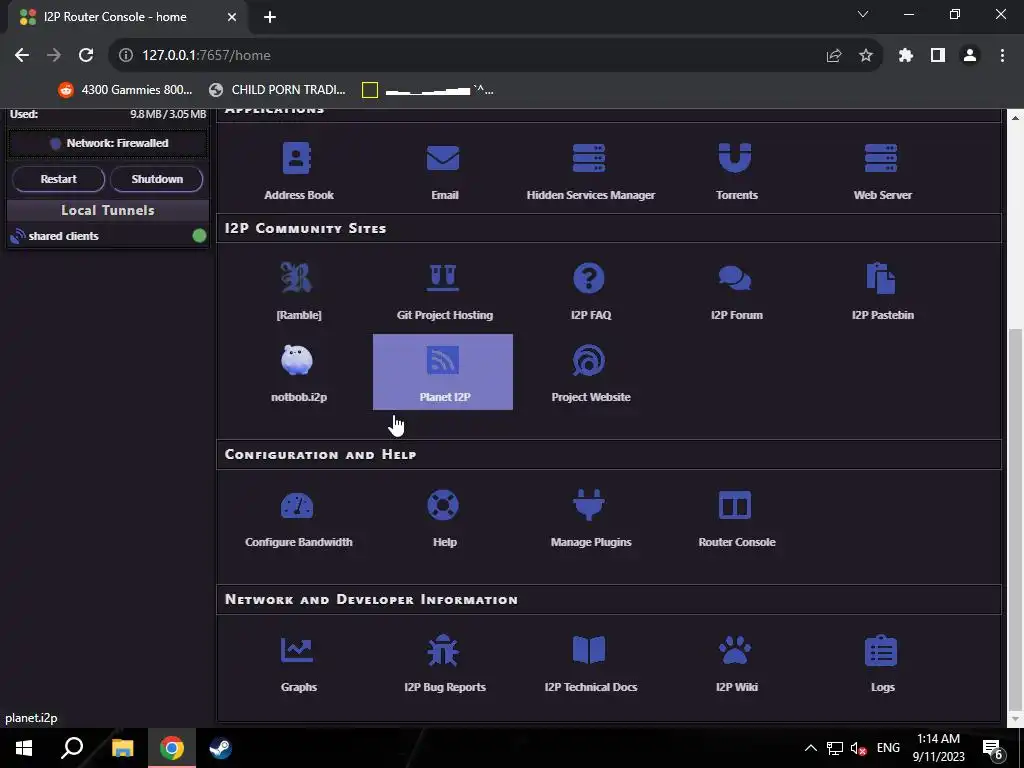This screenshot has height=768, width=1024.
Task: Open Git Project Hosting site
Action: [444, 291]
